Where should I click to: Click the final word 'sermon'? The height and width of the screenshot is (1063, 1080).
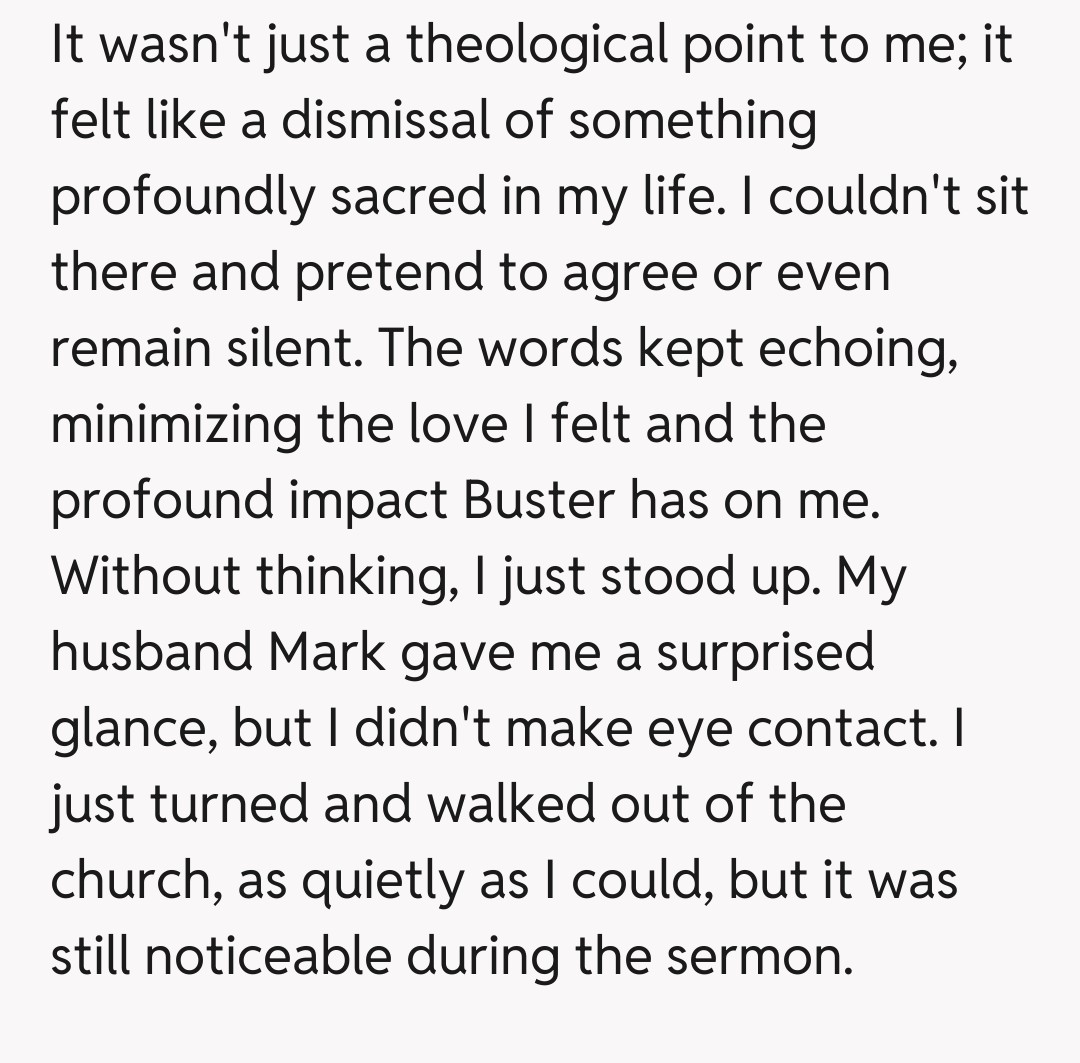point(762,955)
